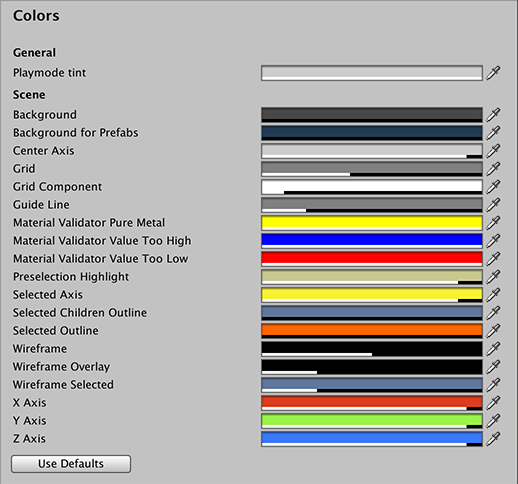The image size is (518, 484).
Task: Edit the black Wireframe color swatch
Action: click(x=372, y=349)
